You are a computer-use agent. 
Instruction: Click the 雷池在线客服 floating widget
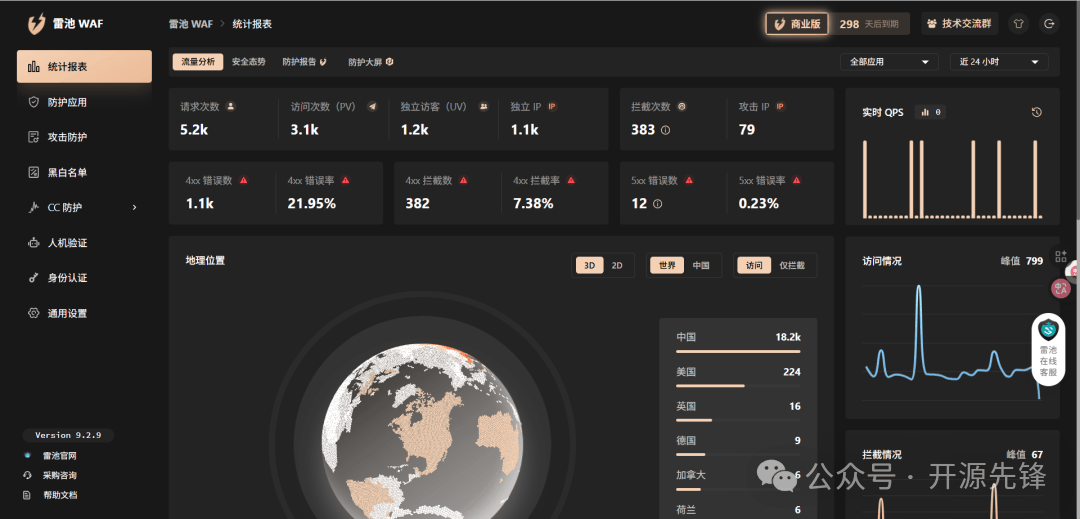[1048, 348]
